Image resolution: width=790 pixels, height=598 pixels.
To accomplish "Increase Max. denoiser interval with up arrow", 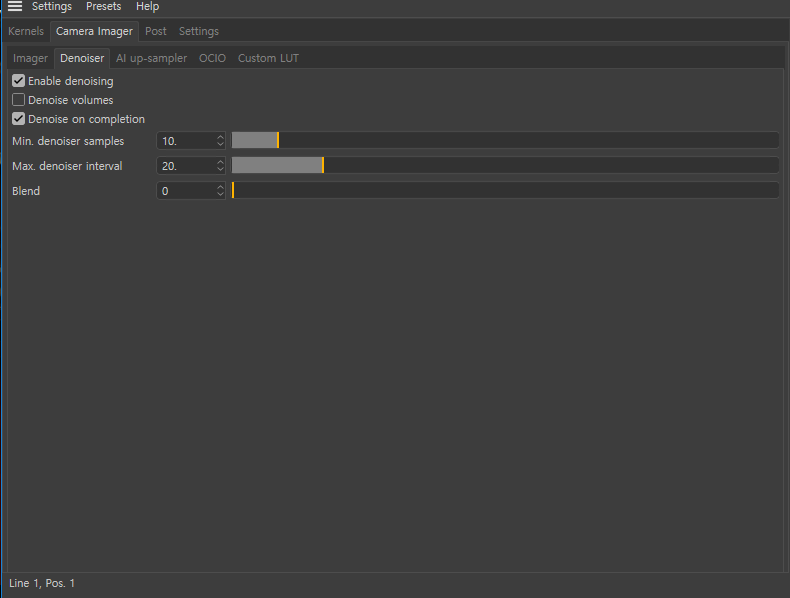I will 220,162.
